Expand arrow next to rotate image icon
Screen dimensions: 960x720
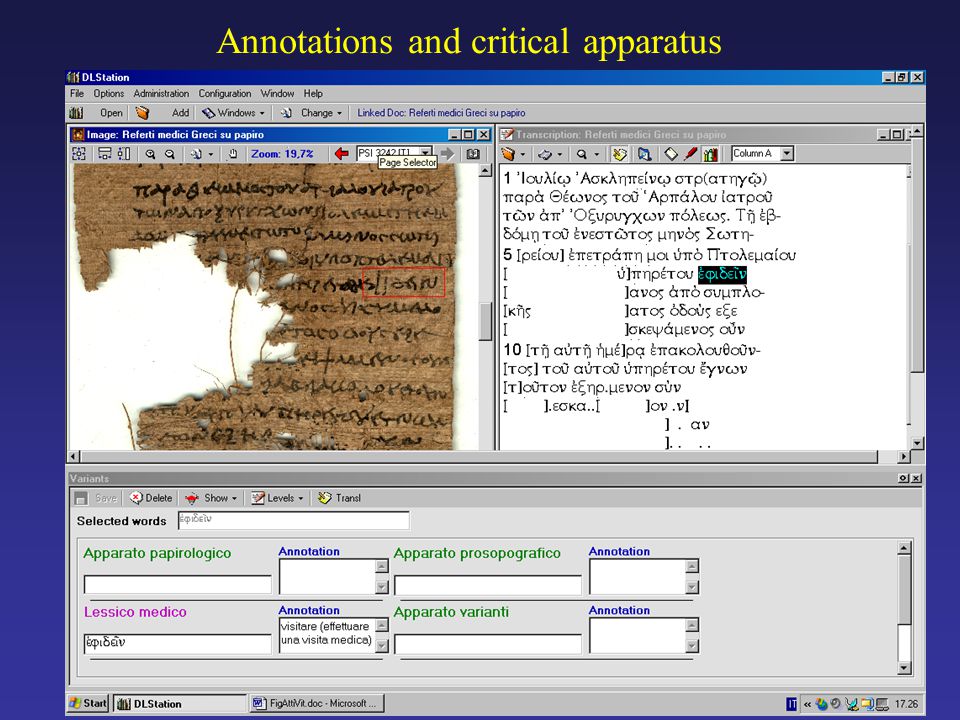pyautogui.click(x=211, y=155)
